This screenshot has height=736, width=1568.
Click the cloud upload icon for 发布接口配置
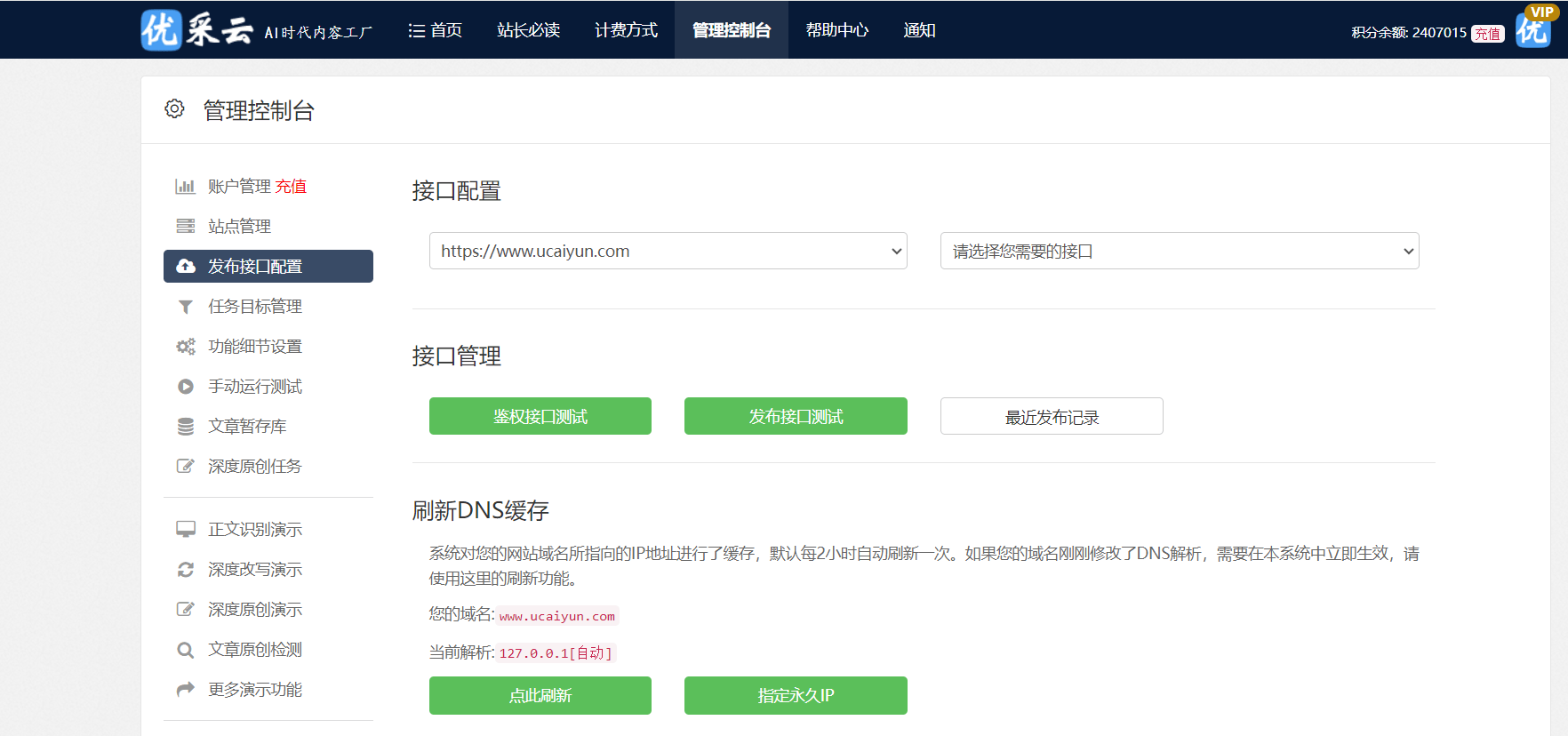[x=186, y=267]
